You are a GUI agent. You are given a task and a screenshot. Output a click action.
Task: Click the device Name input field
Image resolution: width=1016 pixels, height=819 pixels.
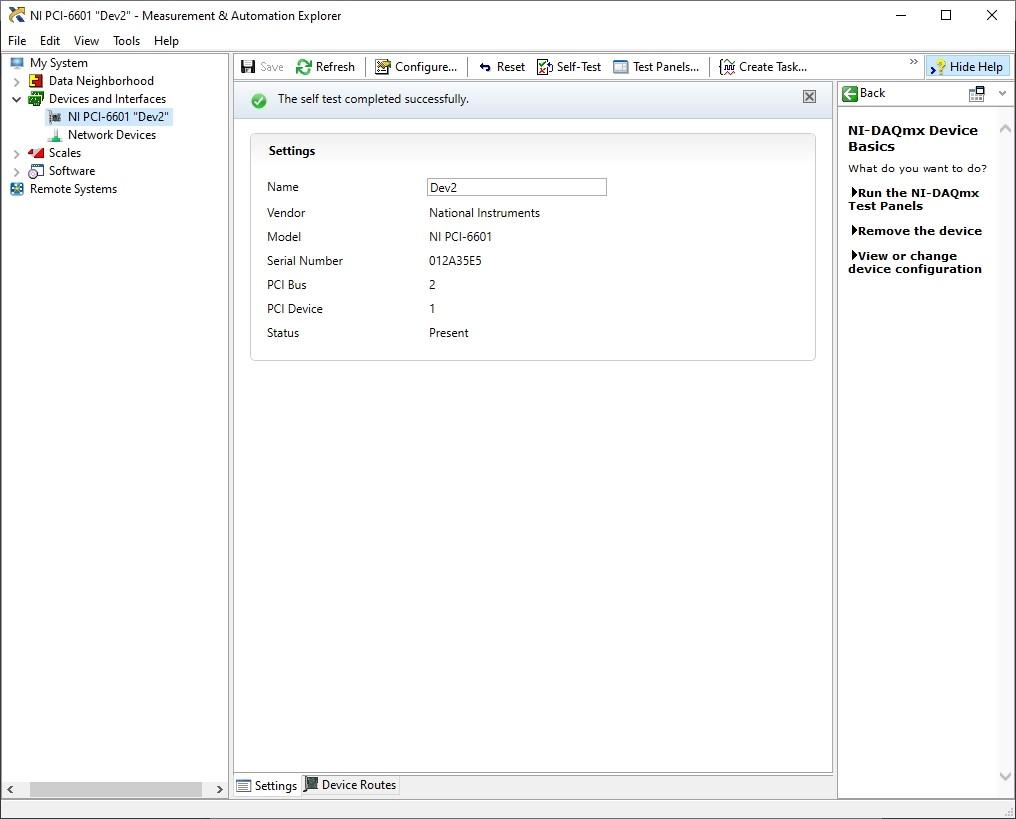516,187
